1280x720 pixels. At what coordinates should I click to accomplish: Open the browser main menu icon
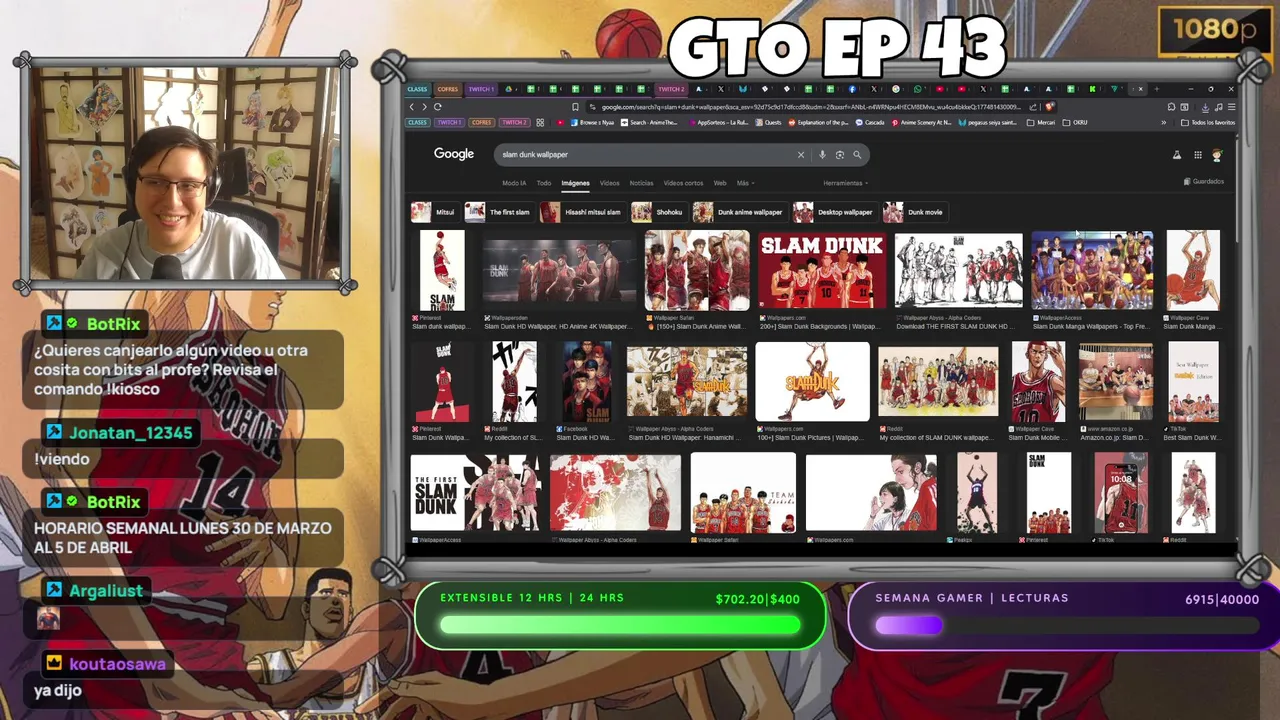1231,107
